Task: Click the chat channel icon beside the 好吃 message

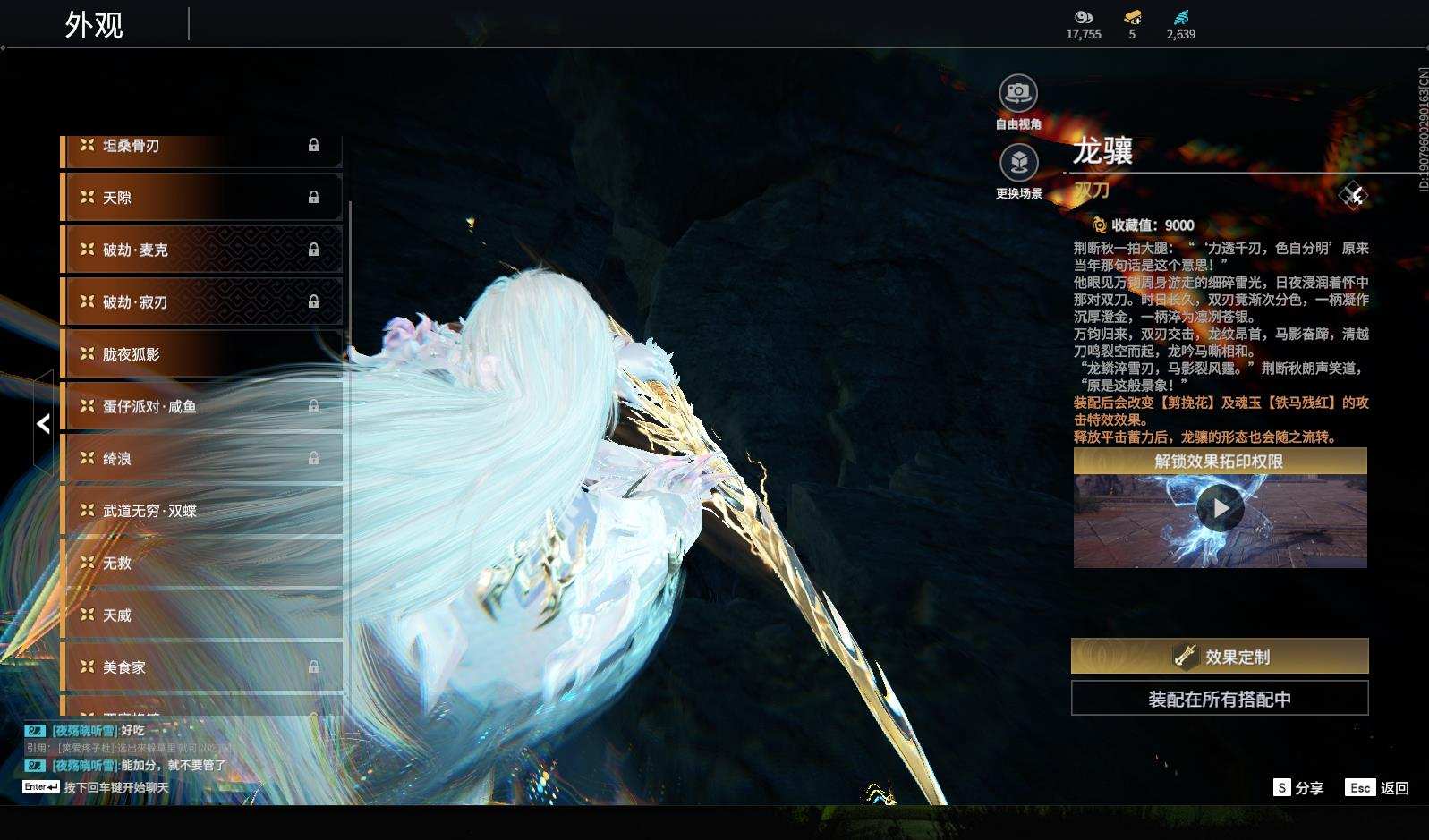Action: point(35,731)
